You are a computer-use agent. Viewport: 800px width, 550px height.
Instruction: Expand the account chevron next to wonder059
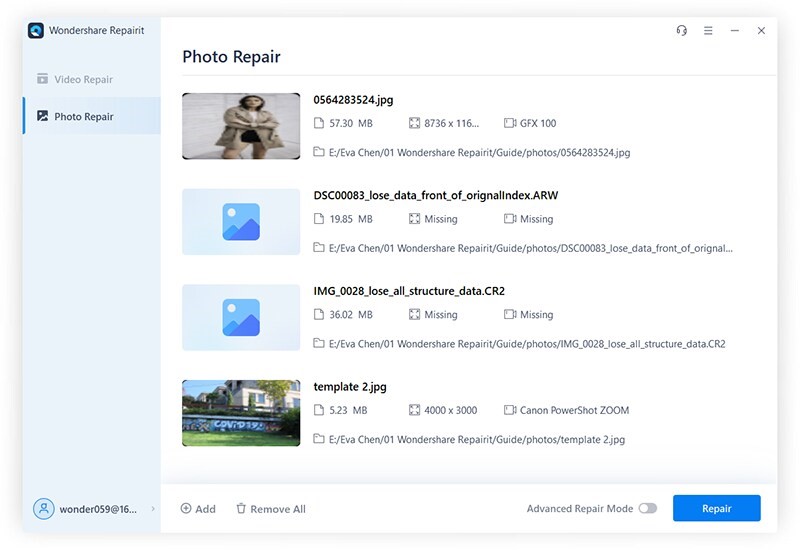point(153,509)
